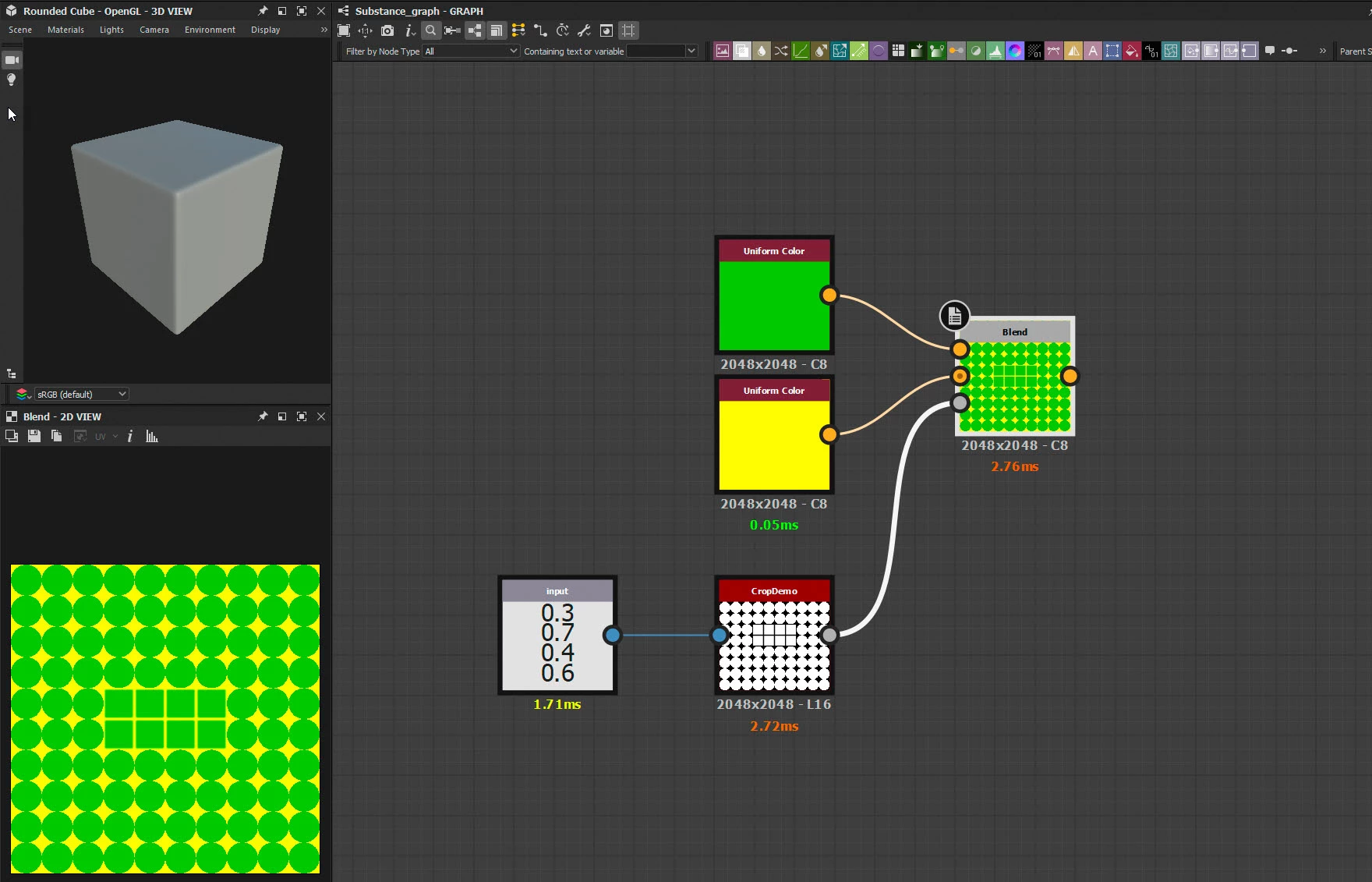Copy the 2D View image to clipboard

point(56,437)
